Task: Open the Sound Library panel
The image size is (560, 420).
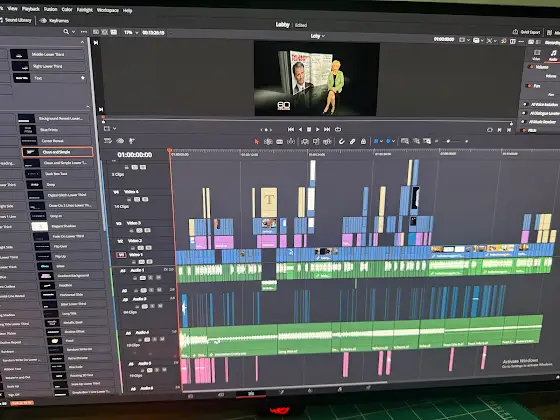Action: 16,20
